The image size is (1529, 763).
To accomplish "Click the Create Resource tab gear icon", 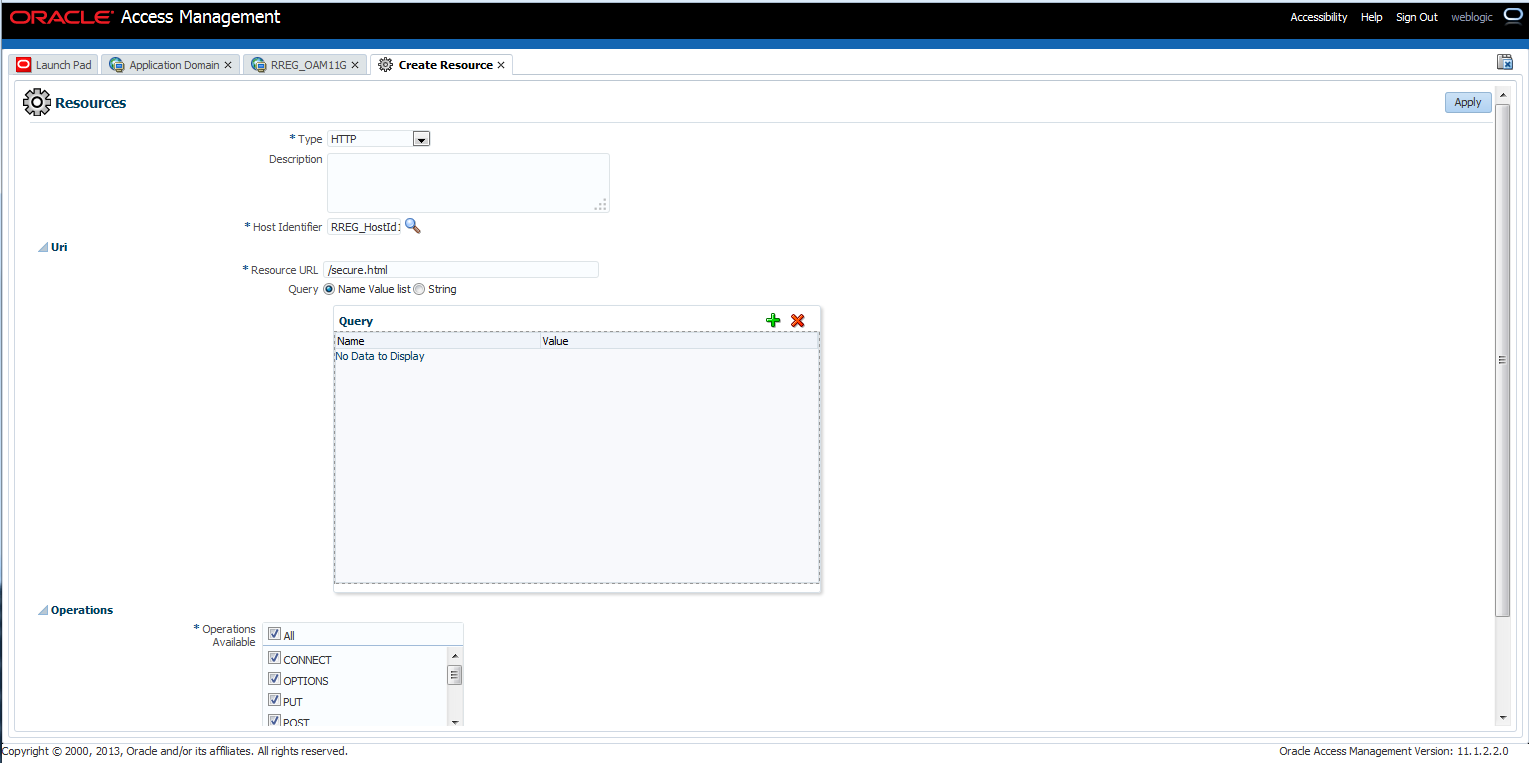I will pyautogui.click(x=385, y=65).
